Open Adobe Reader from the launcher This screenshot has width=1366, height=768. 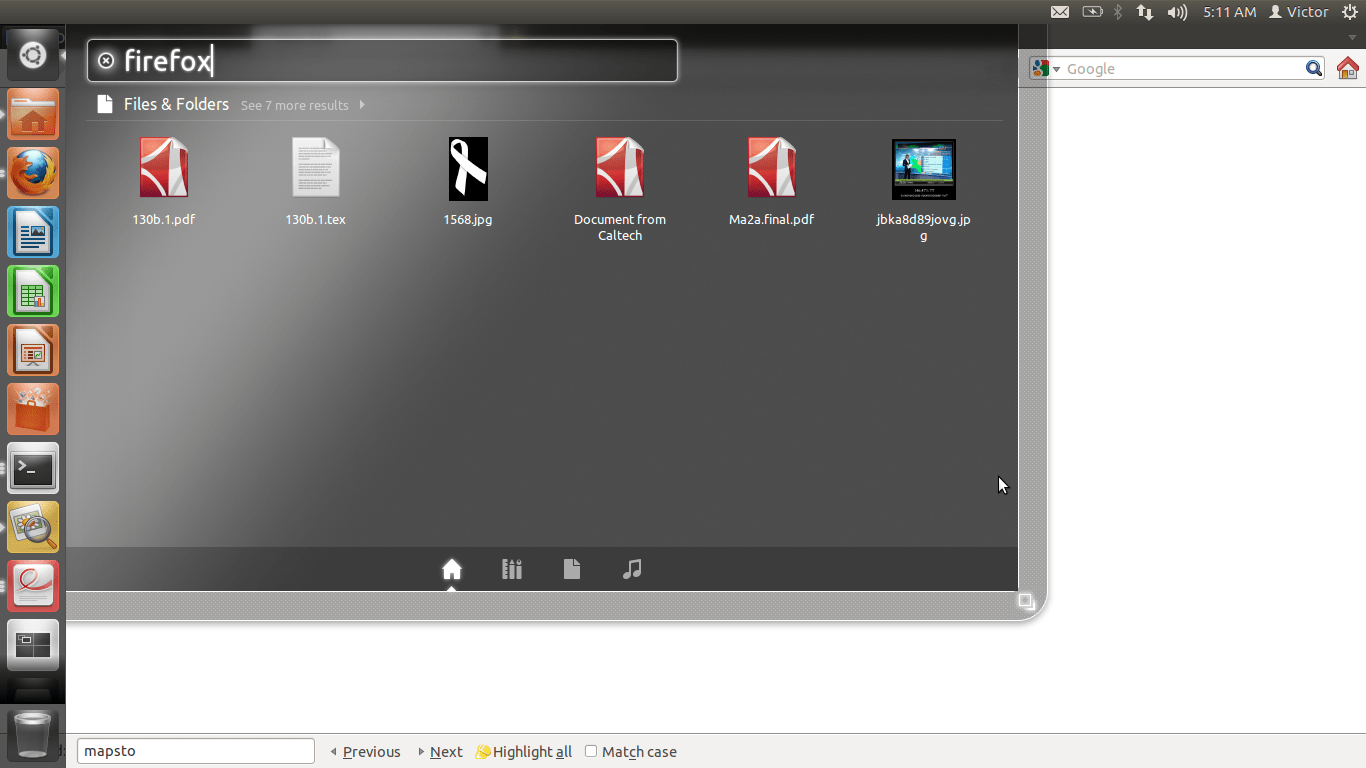click(x=33, y=587)
